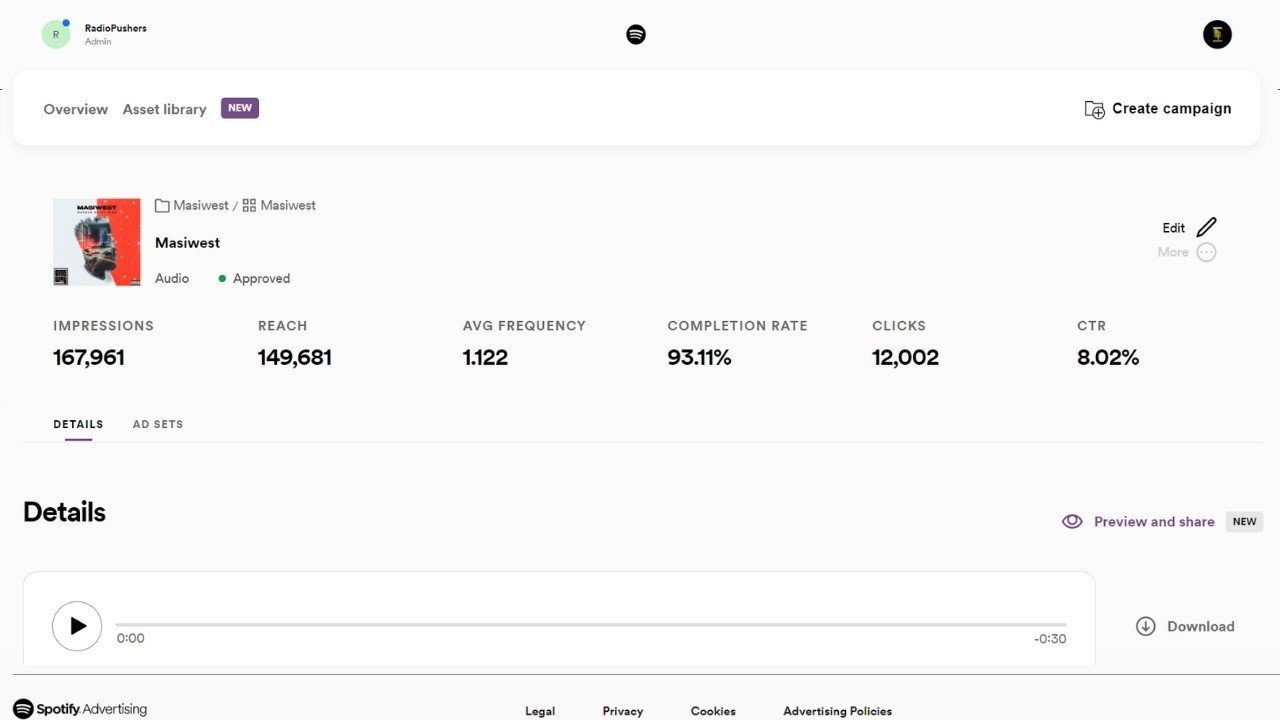Select the Approved status label
This screenshot has width=1280, height=720.
coord(261,279)
